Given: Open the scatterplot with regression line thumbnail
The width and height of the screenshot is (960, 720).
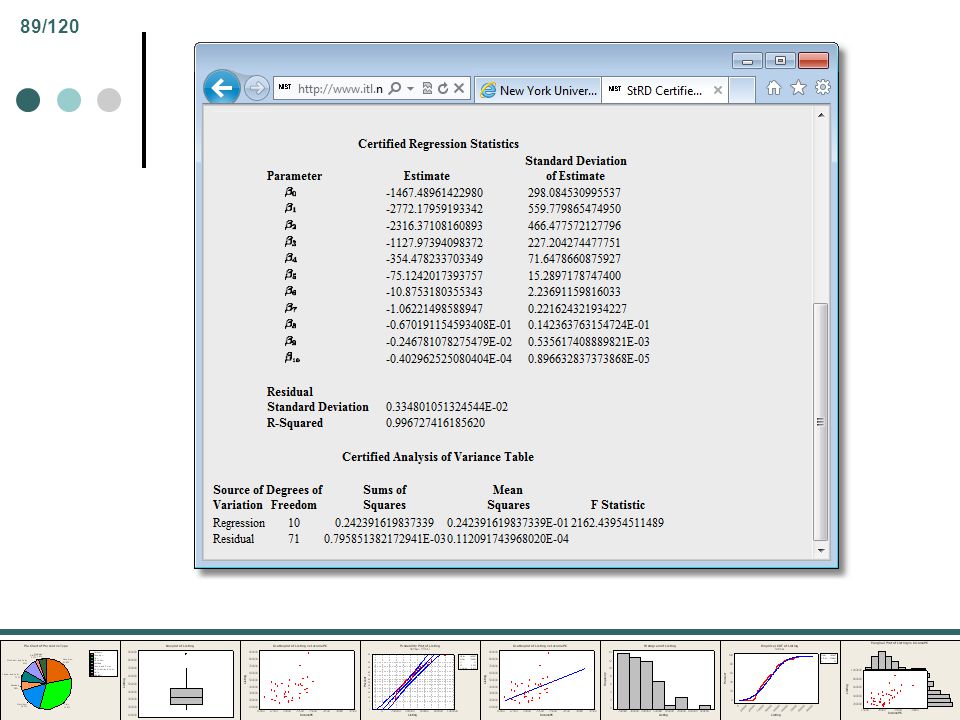Looking at the screenshot, I should pyautogui.click(x=541, y=680).
